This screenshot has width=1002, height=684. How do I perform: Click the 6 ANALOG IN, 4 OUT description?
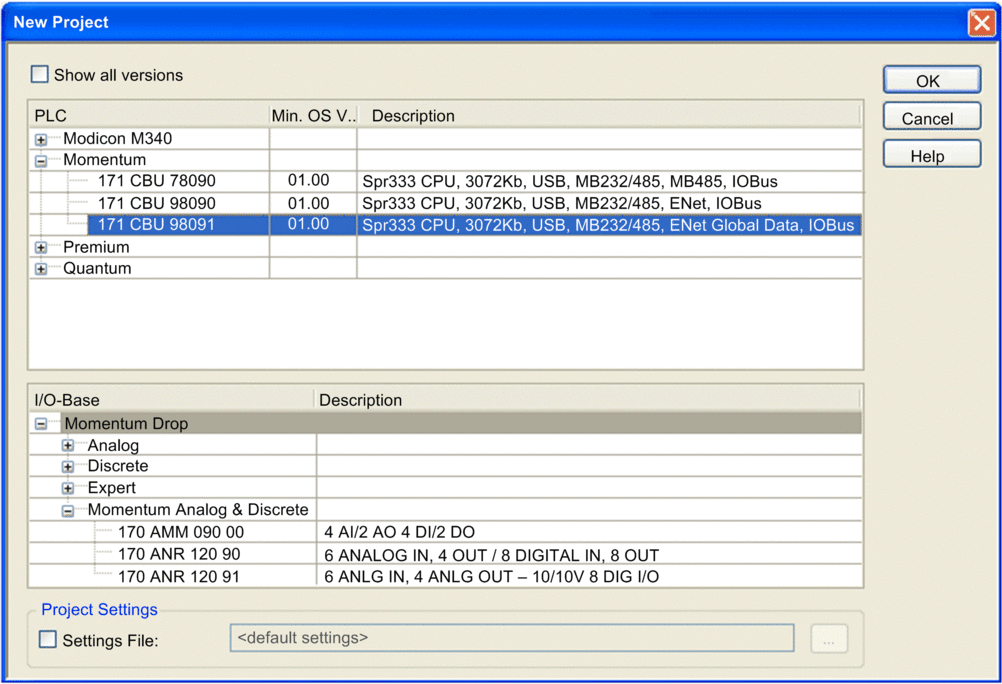[x=491, y=555]
